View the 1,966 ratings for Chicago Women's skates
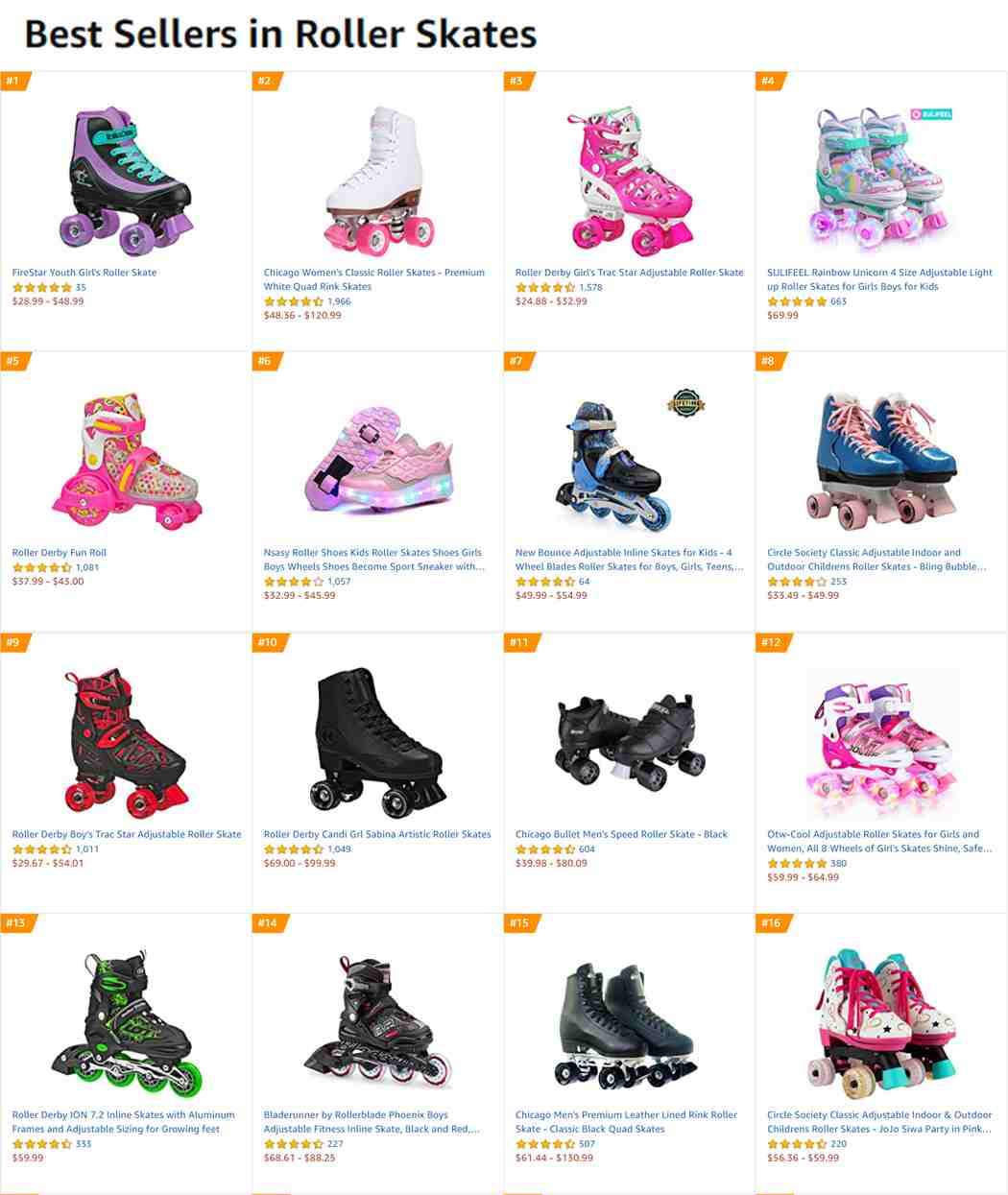This screenshot has width=1008, height=1195. point(339,301)
